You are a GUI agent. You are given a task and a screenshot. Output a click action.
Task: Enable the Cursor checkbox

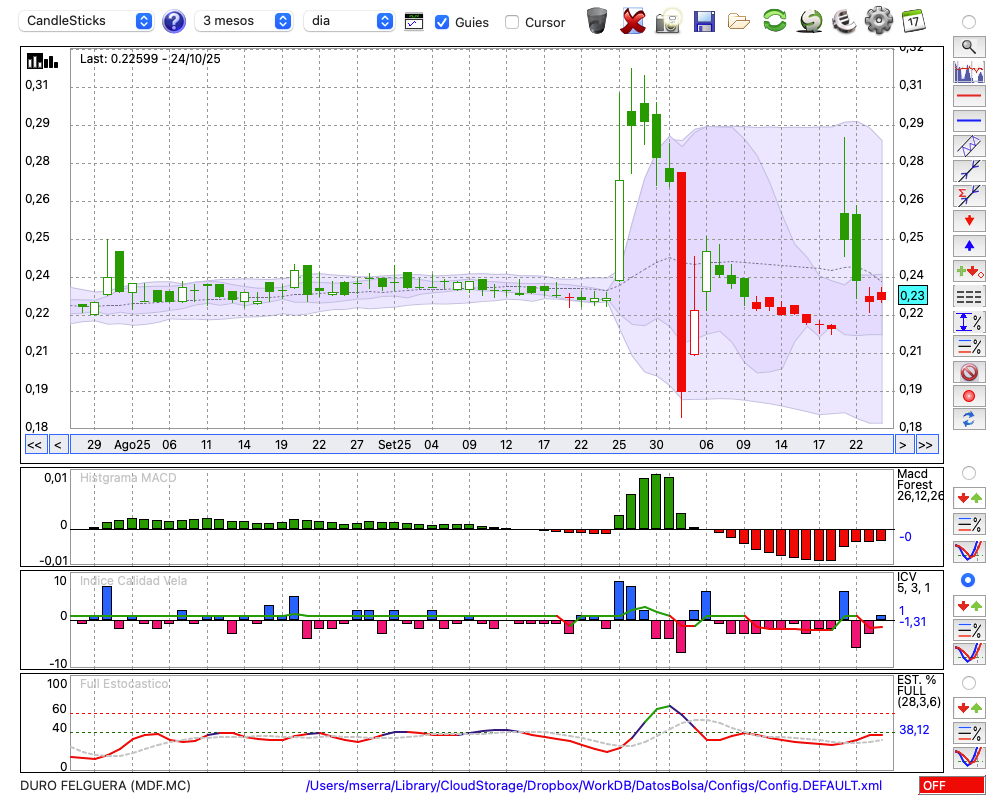tap(512, 22)
